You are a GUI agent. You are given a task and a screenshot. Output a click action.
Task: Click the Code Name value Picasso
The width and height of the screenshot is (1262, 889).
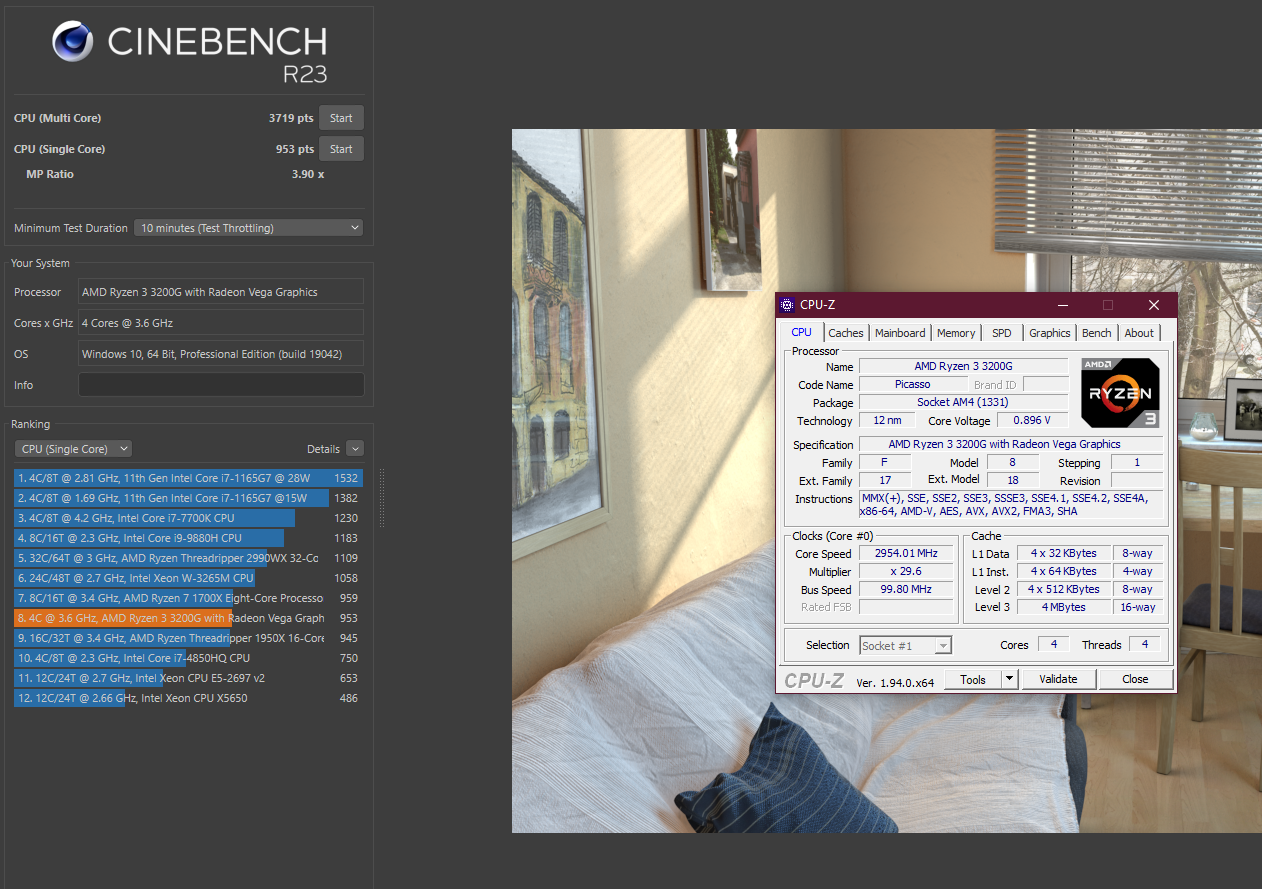point(913,384)
